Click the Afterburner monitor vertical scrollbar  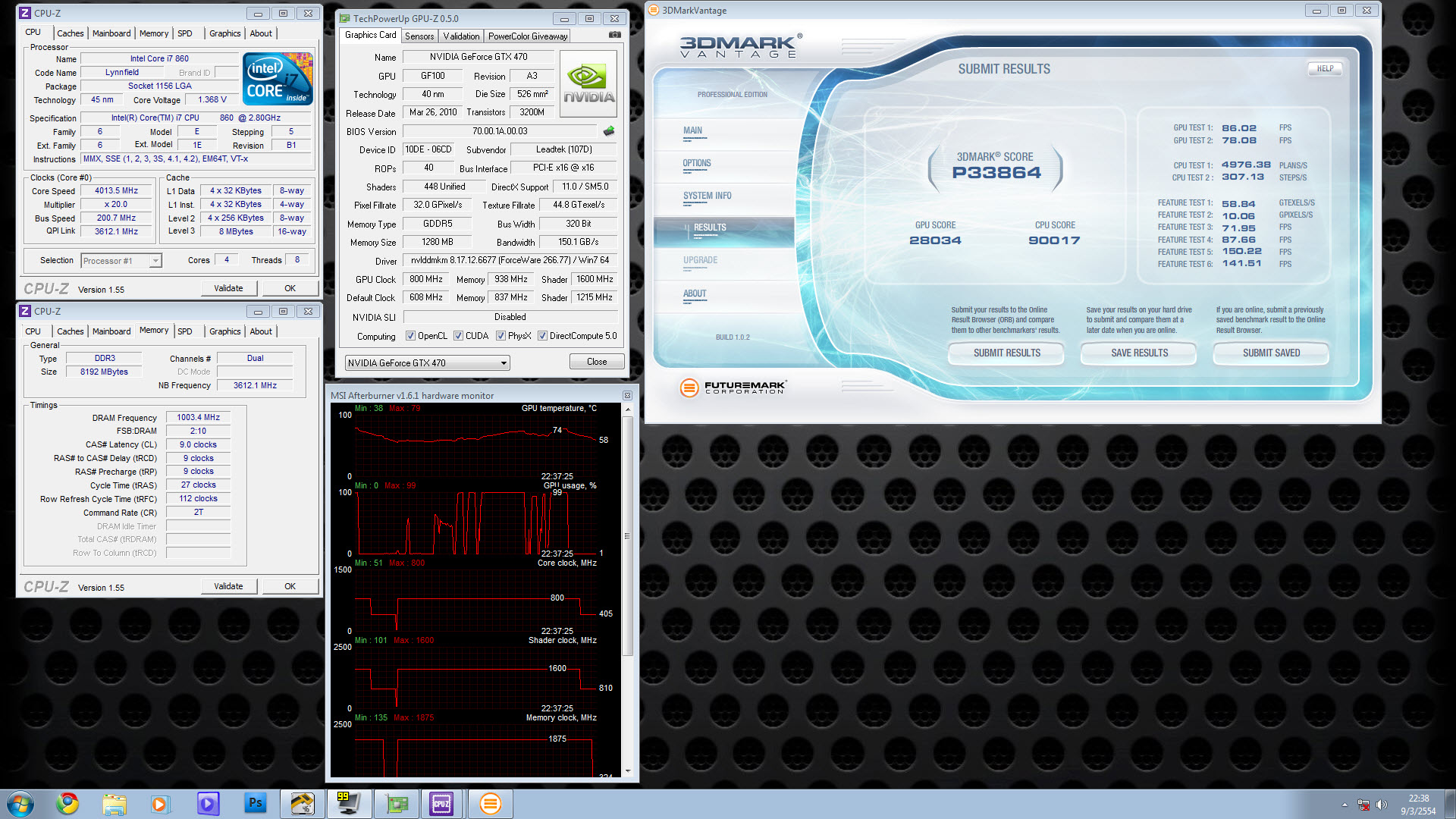[x=627, y=535]
